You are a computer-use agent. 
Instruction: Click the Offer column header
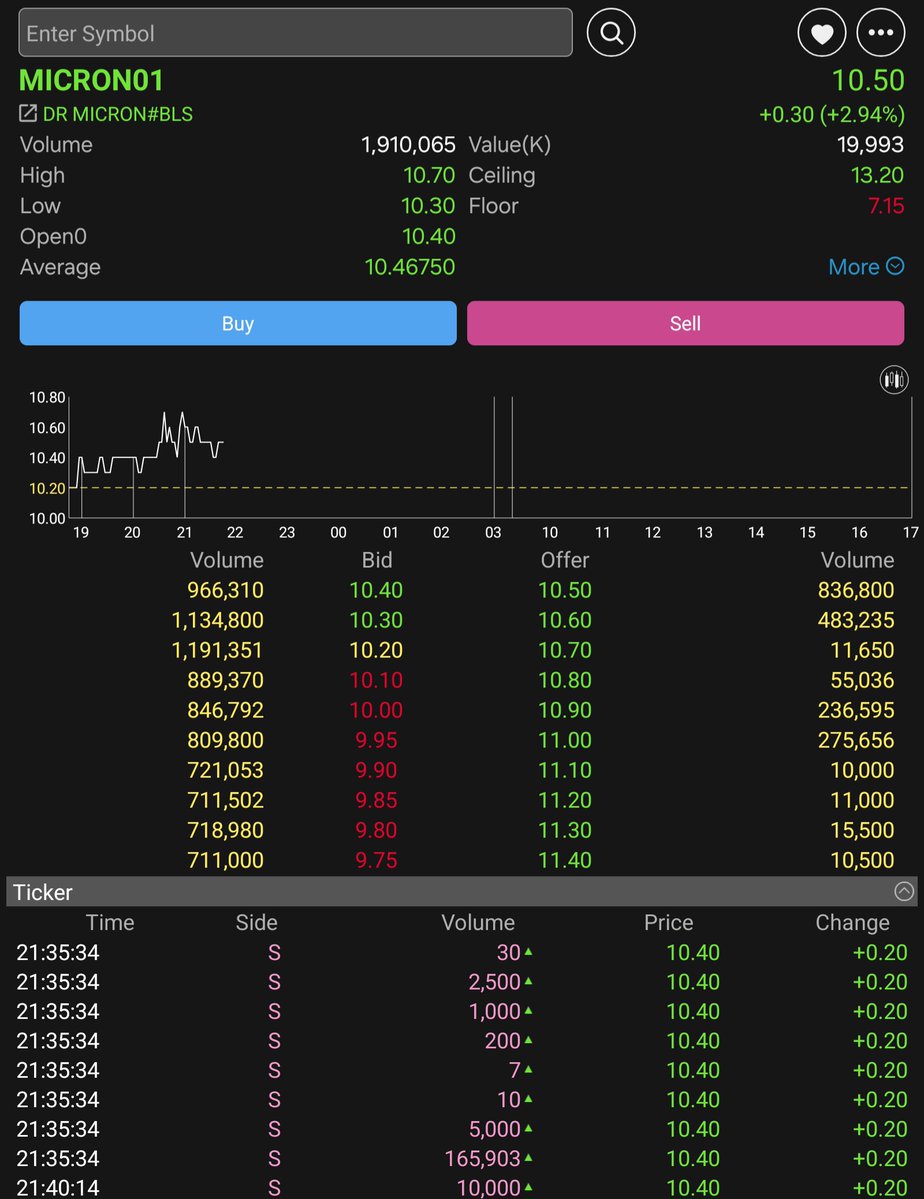(x=564, y=560)
